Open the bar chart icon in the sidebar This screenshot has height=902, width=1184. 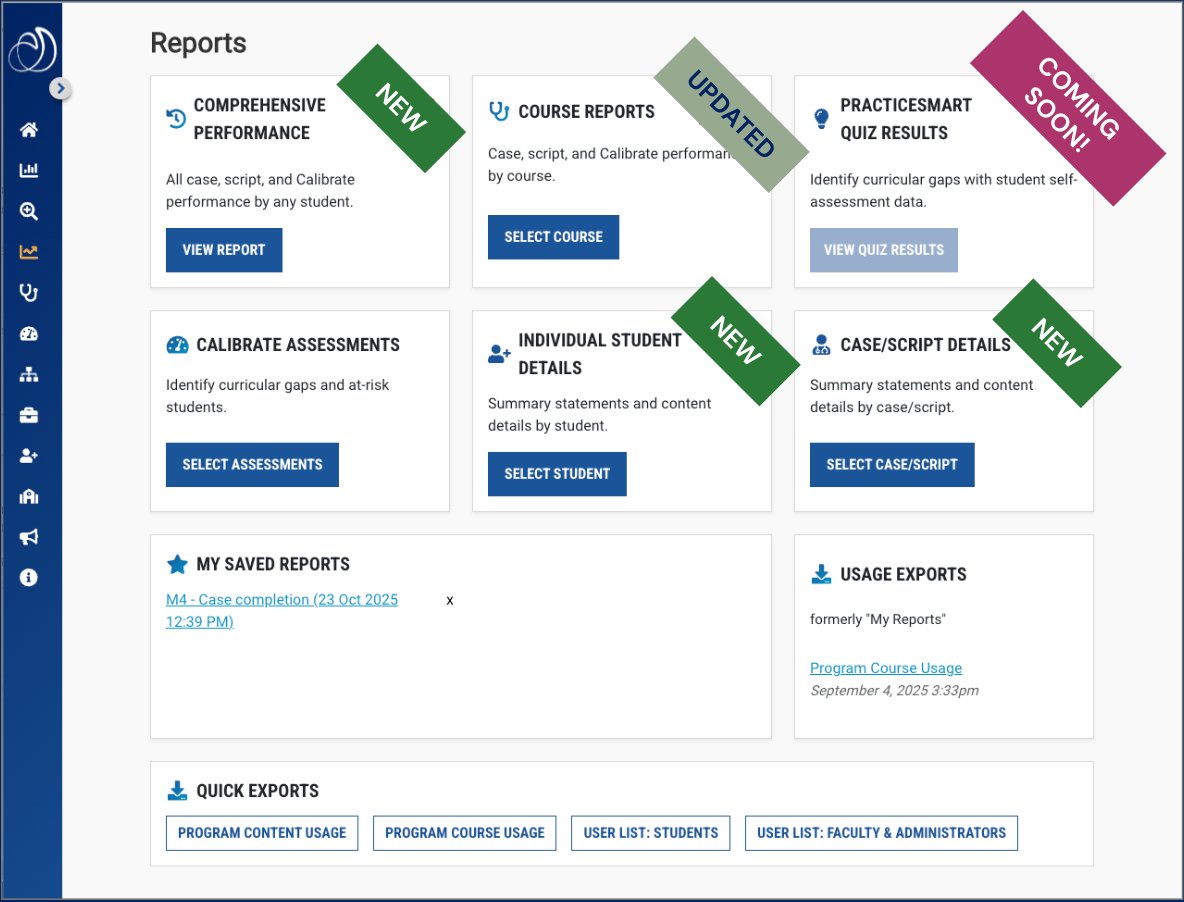point(29,170)
